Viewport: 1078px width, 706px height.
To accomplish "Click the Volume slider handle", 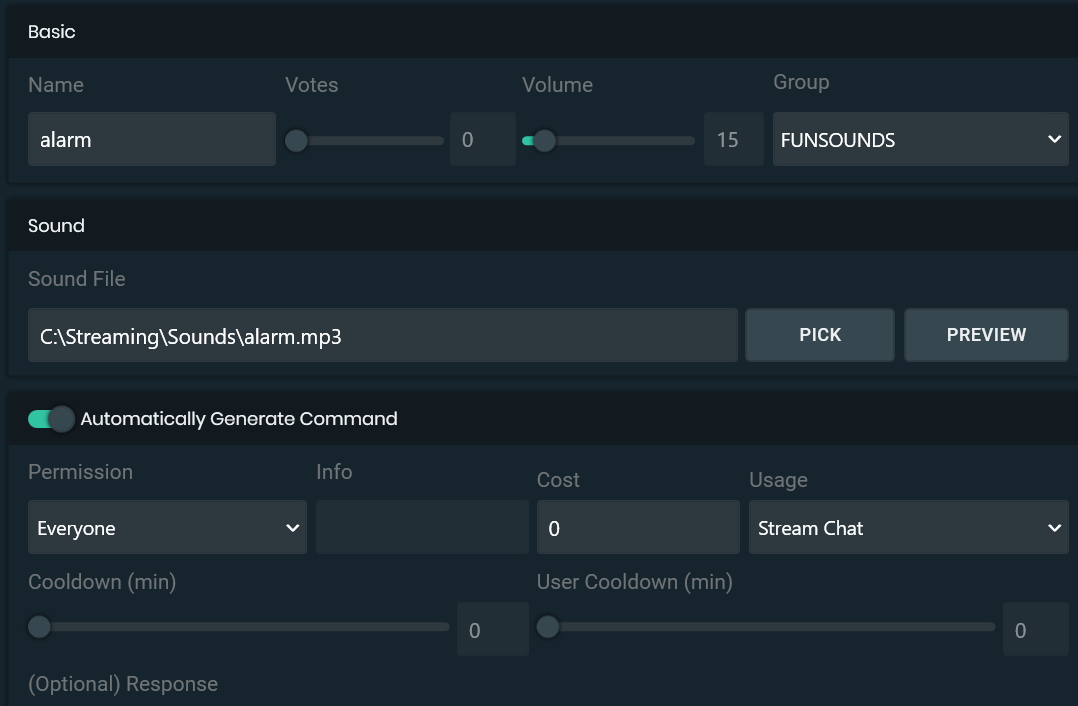I will [x=543, y=141].
